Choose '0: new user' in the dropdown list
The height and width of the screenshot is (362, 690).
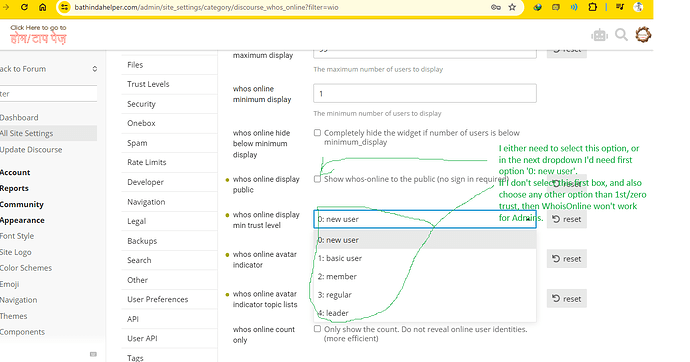(425, 240)
